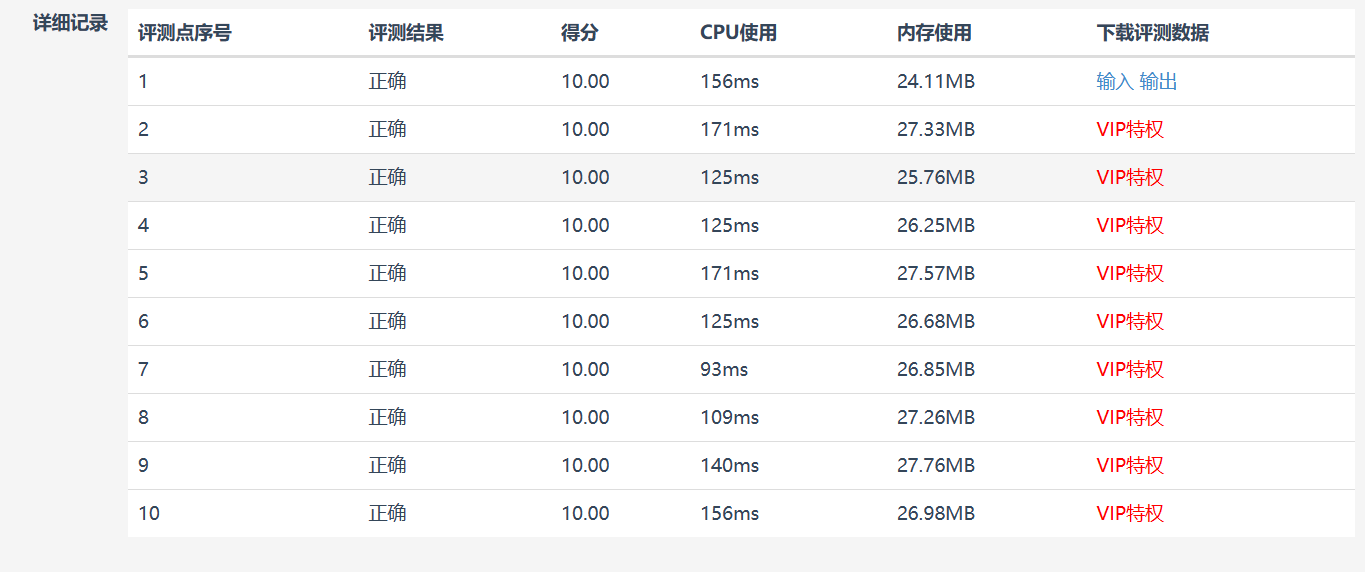Image resolution: width=1368 pixels, height=586 pixels.
Task: Select the 26.85MB memory value
Action: [x=936, y=370]
